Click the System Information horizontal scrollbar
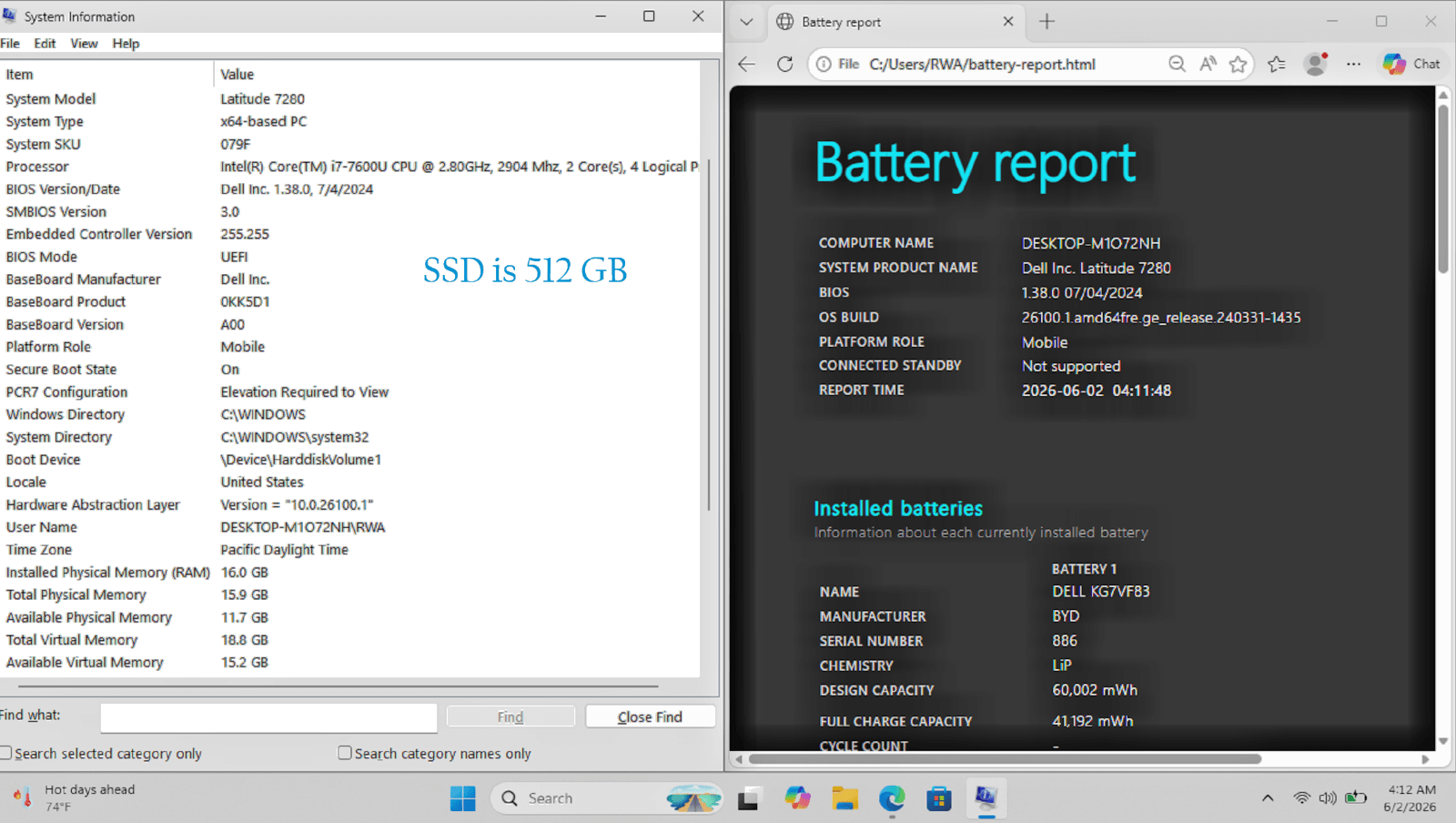Screen dimensions: 1456x823 [338, 686]
